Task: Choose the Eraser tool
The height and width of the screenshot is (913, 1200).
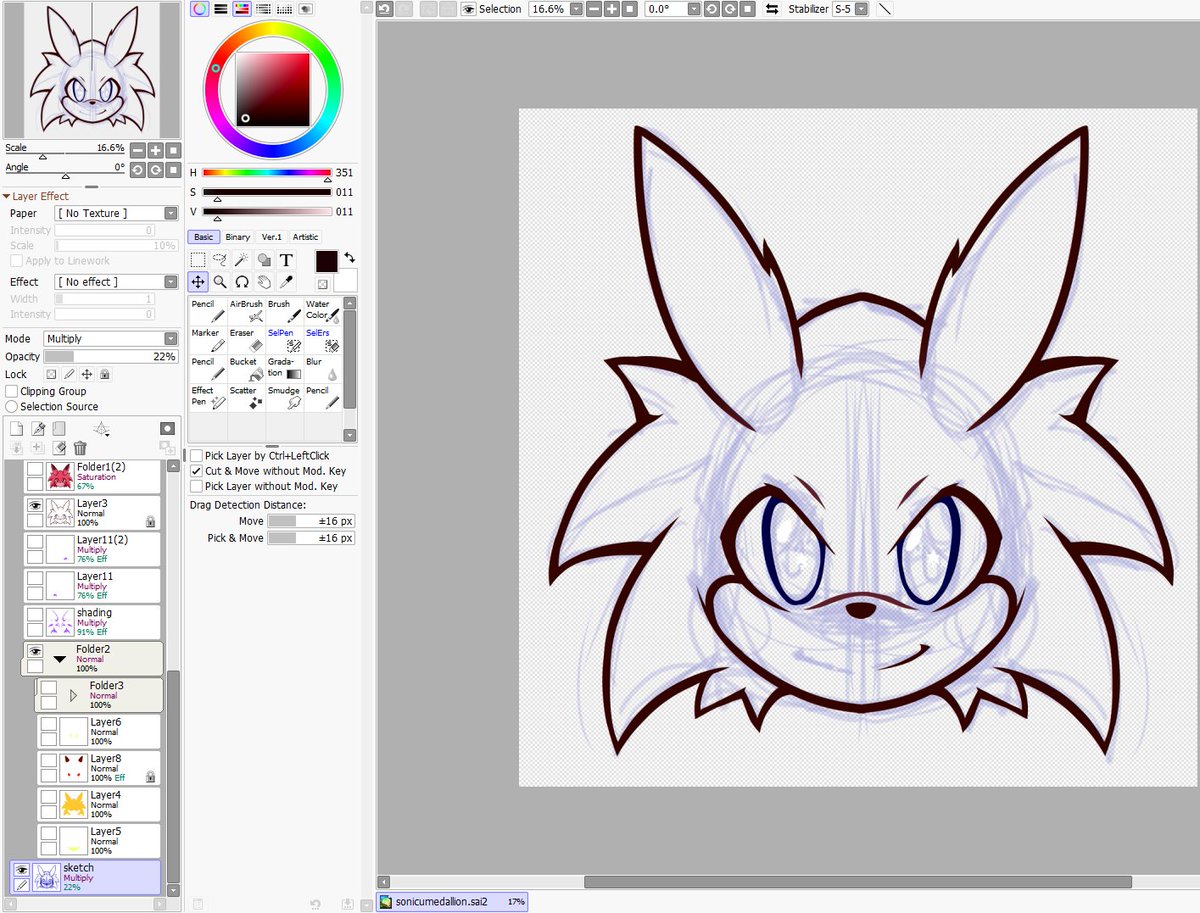Action: point(246,339)
